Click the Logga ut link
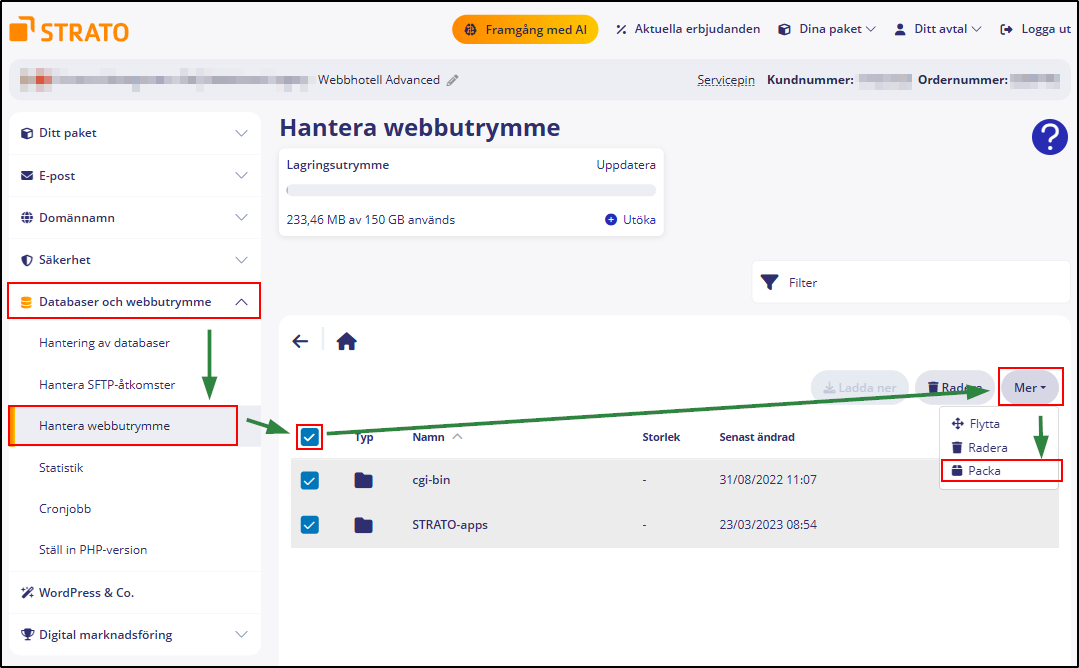Screen dimensions: 1079x668 pos(1035,30)
